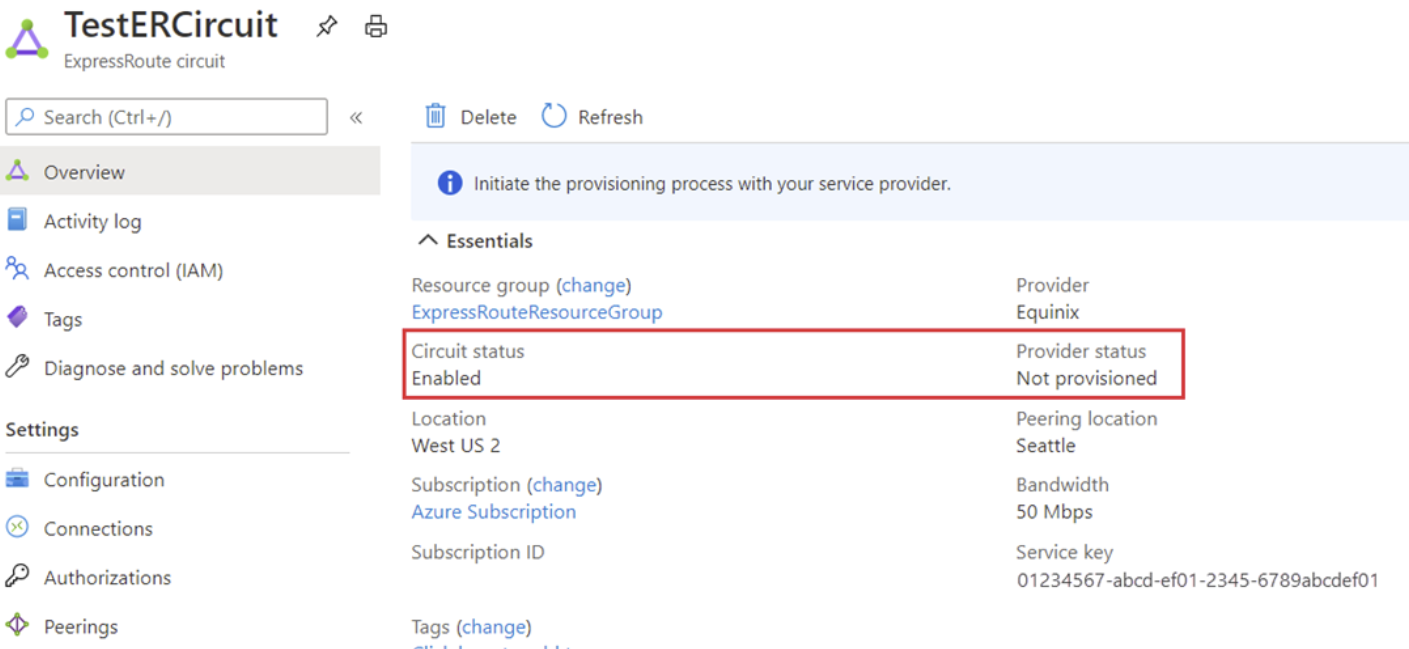
Task: Click change next to Tags
Action: click(x=494, y=627)
